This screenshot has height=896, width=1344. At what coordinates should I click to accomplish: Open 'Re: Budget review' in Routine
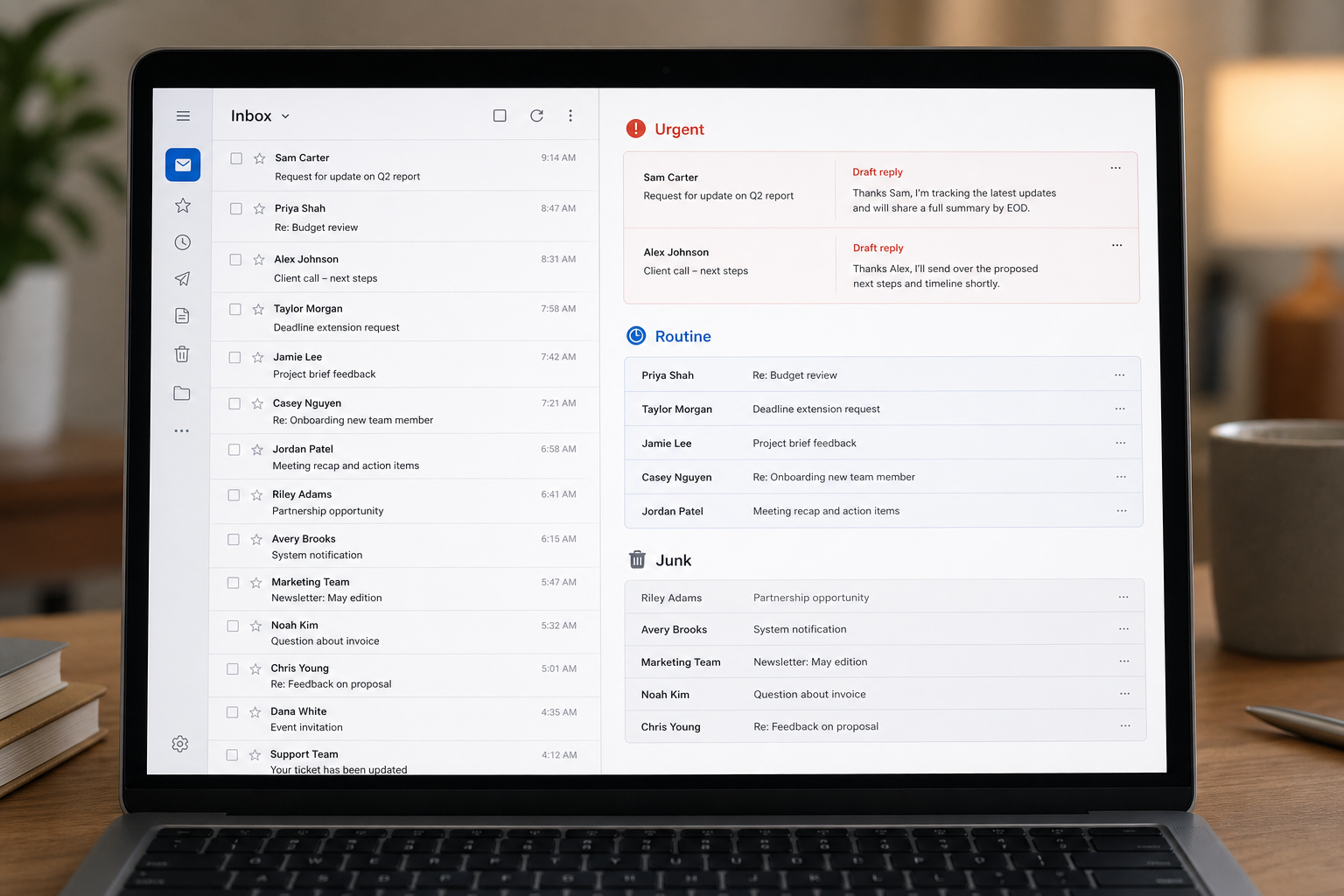pyautogui.click(x=883, y=374)
